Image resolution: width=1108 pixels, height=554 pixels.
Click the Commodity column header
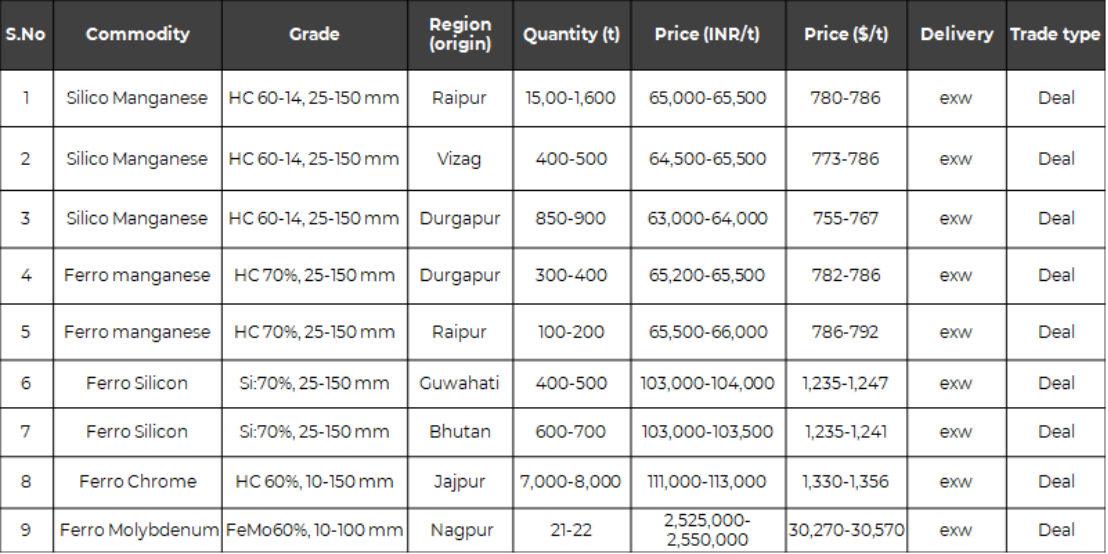pyautogui.click(x=138, y=35)
